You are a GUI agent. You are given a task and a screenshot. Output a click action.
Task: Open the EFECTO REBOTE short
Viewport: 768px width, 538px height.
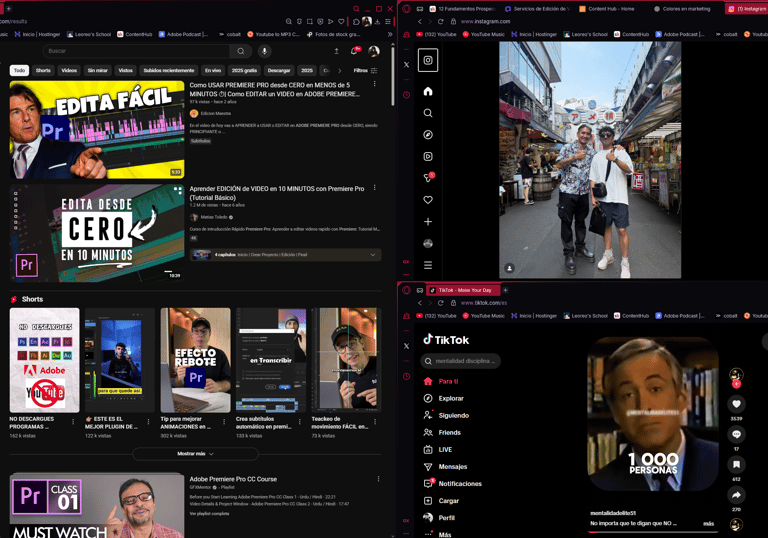click(195, 360)
